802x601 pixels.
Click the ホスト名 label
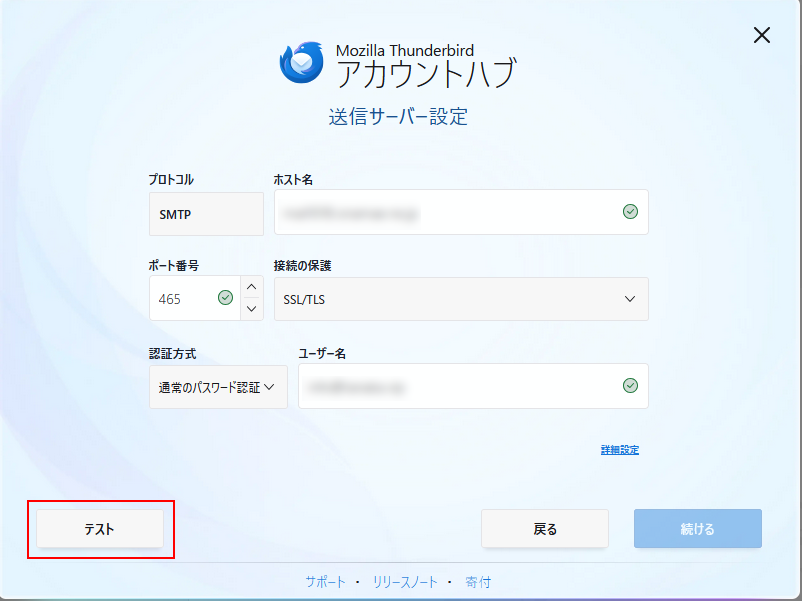click(x=293, y=180)
